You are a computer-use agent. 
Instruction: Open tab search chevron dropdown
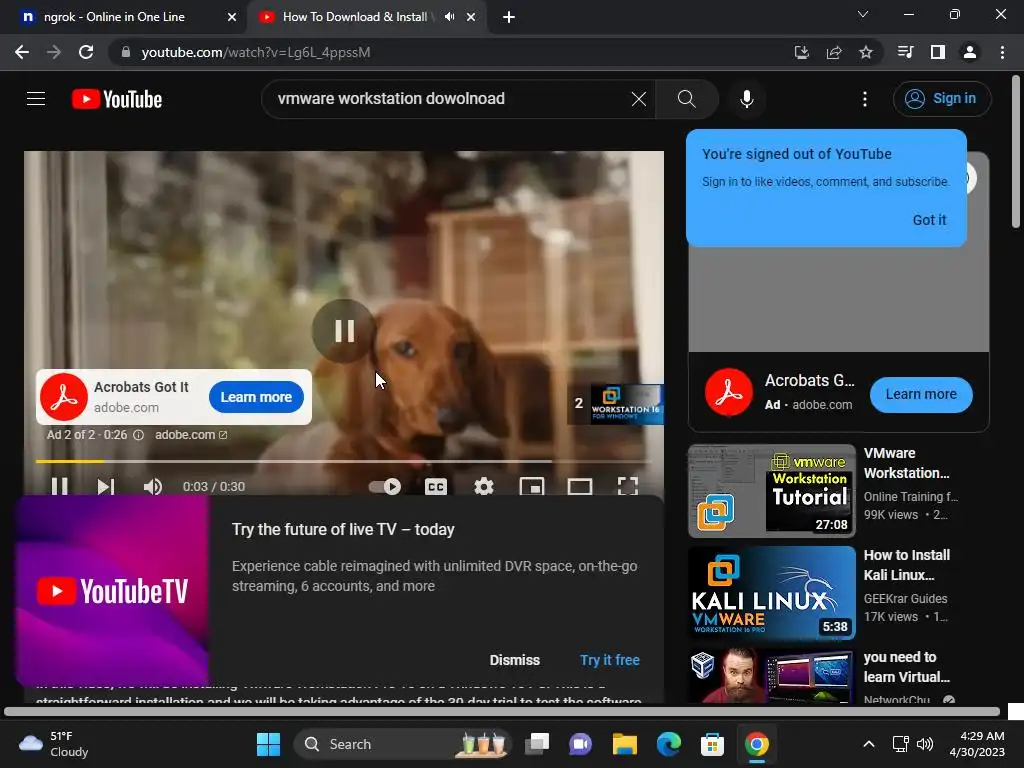pyautogui.click(x=863, y=14)
